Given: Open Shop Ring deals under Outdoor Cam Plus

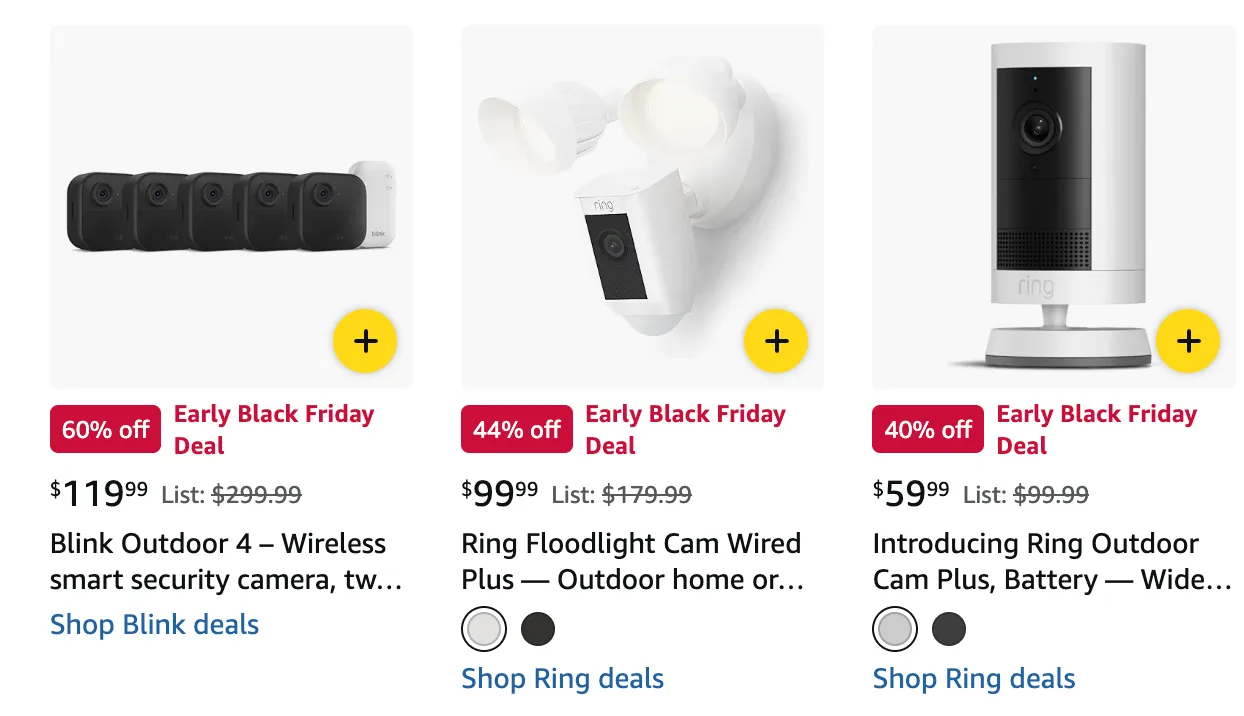Looking at the screenshot, I should (974, 679).
